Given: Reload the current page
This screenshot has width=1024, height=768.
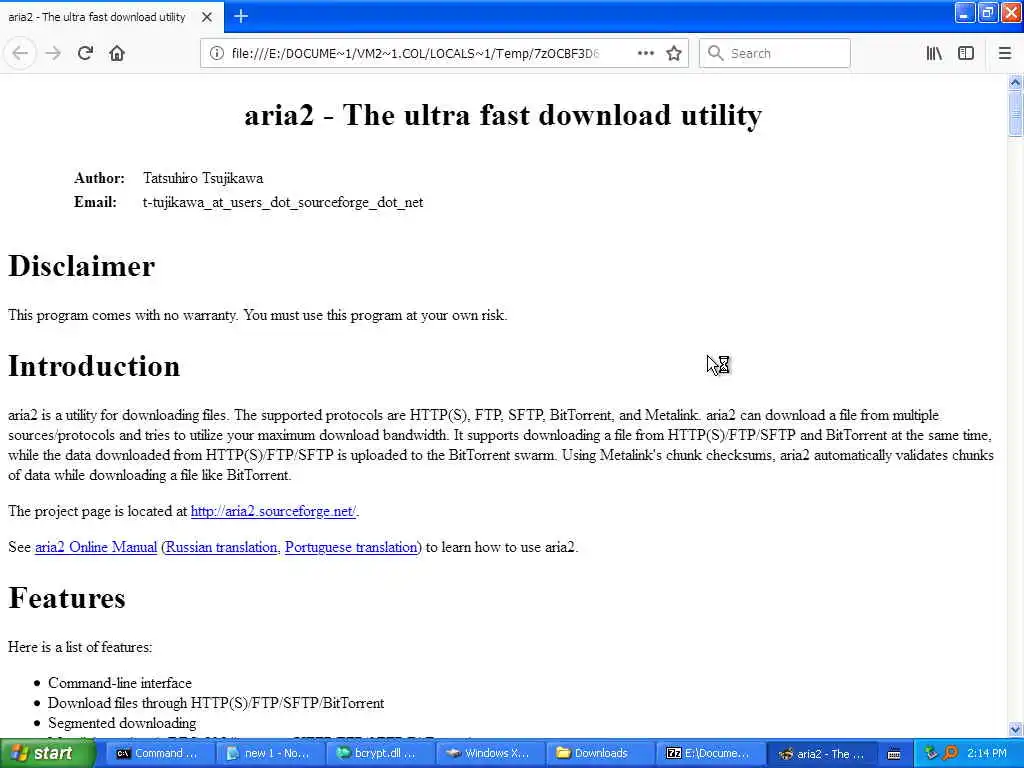Looking at the screenshot, I should [85, 54].
